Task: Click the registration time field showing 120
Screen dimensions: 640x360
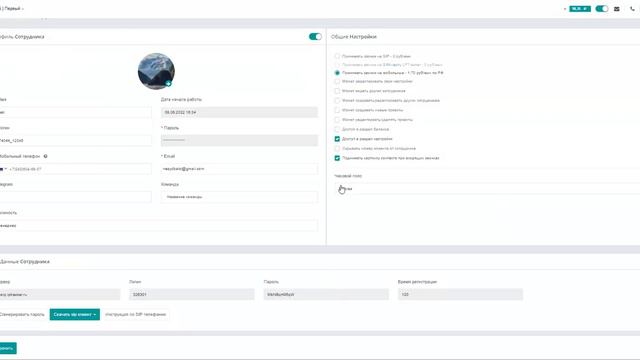Action: [460, 294]
